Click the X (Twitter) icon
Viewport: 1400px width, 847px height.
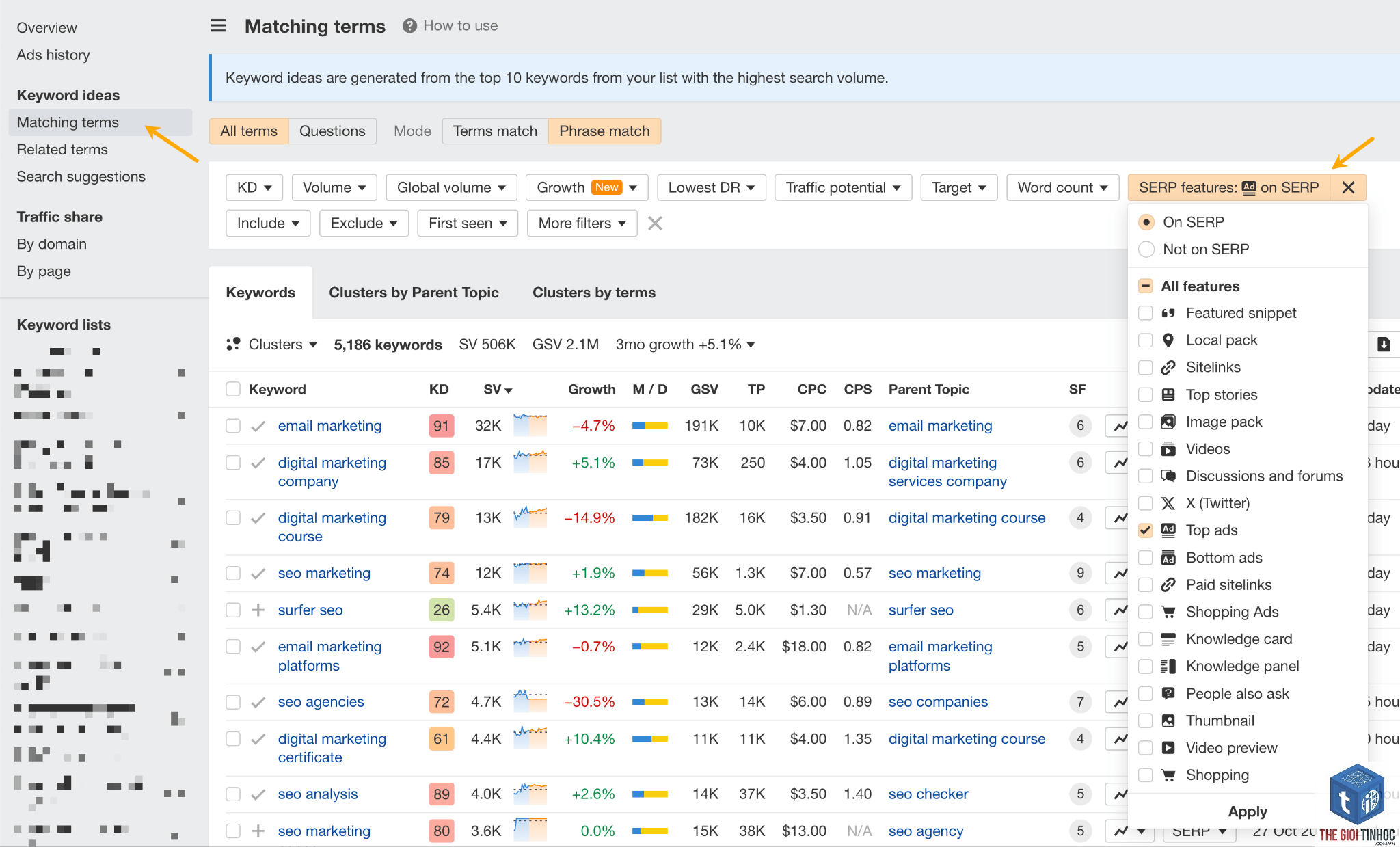pyautogui.click(x=1168, y=503)
